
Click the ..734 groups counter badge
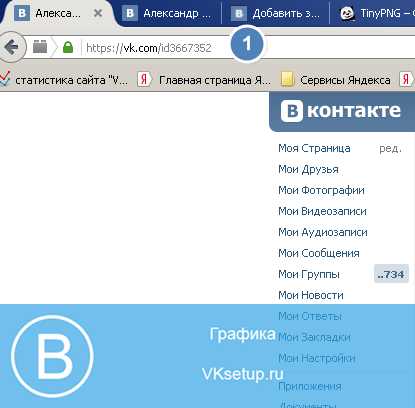391,274
